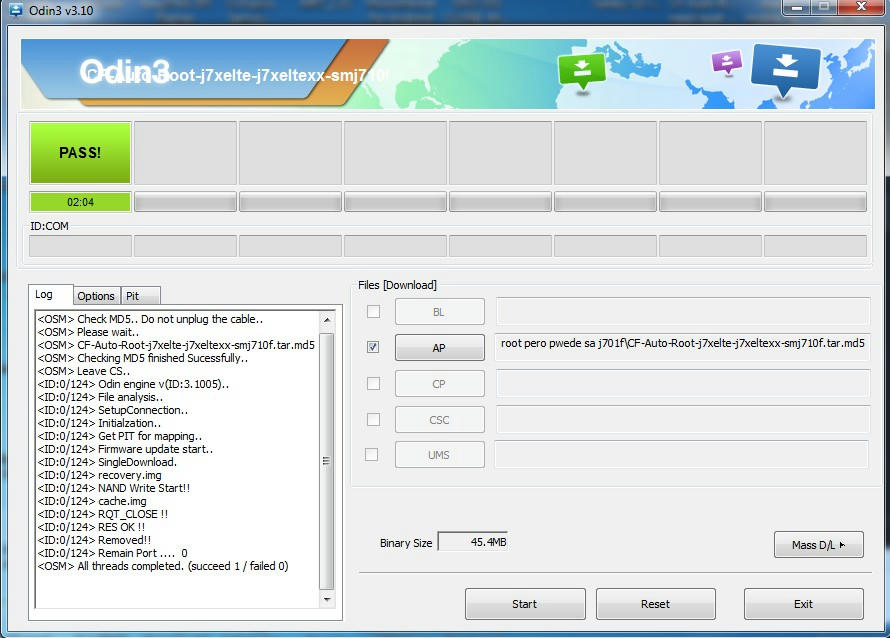
Task: Click the CSC file button
Action: (x=439, y=420)
